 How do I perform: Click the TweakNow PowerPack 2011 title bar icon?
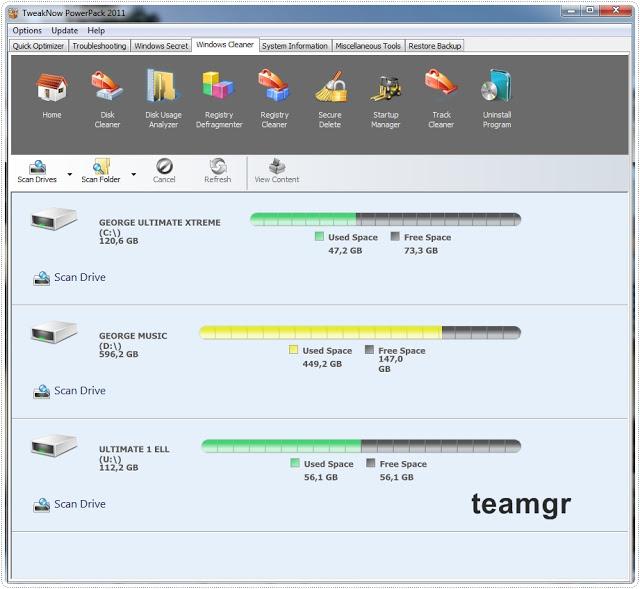pyautogui.click(x=13, y=13)
